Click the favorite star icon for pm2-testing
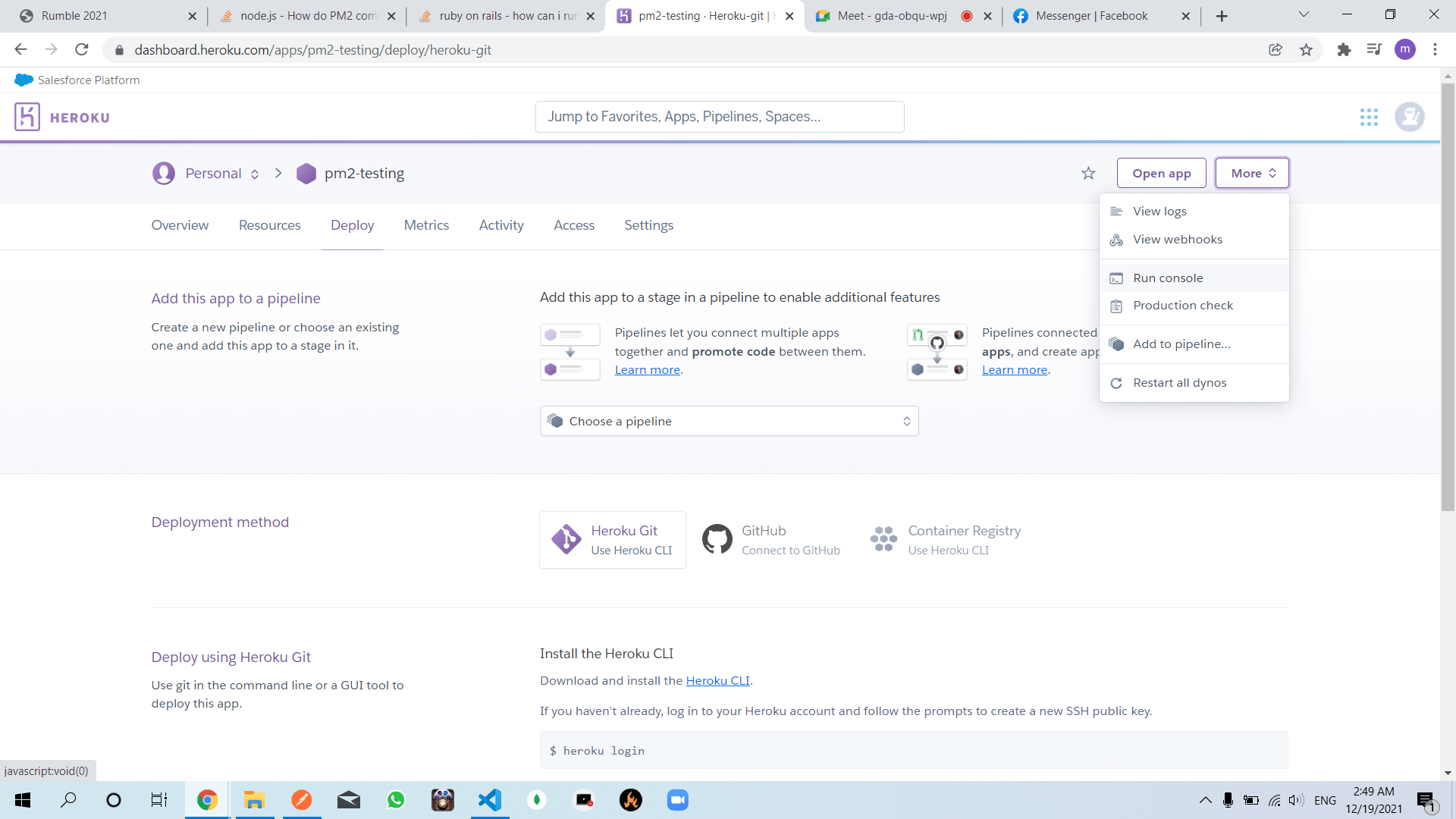The image size is (1456, 819). coord(1088,174)
